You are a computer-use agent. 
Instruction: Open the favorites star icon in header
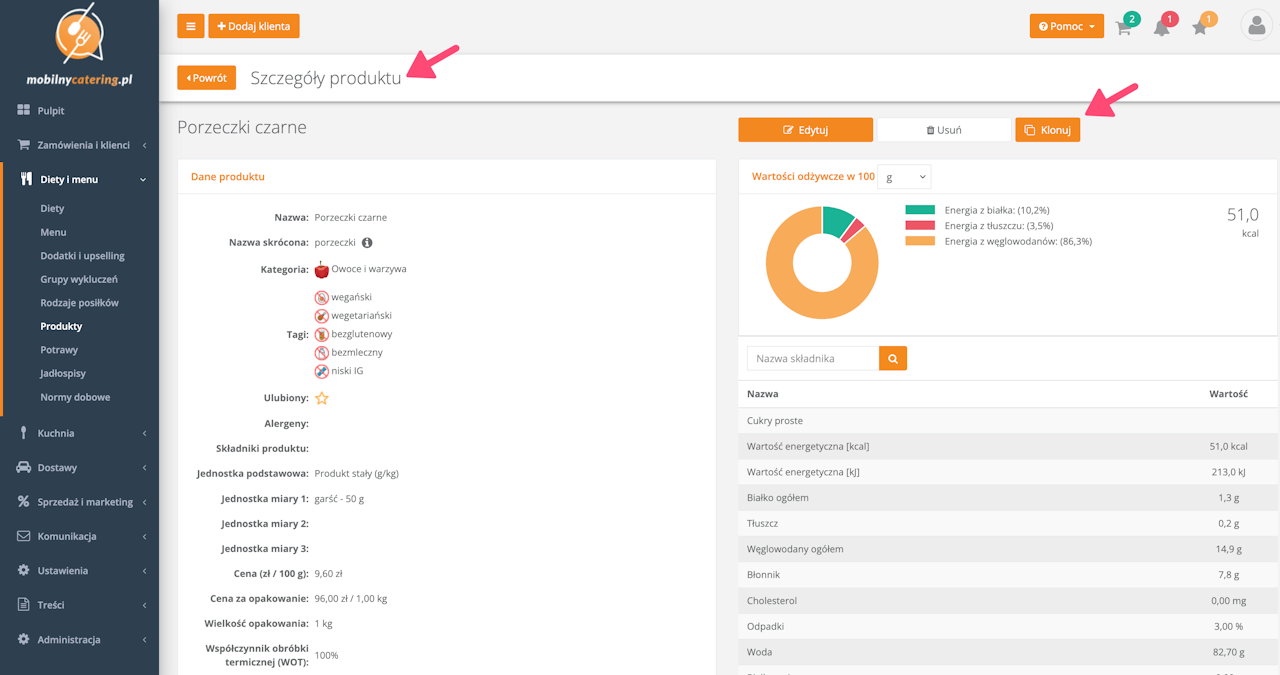[1200, 28]
